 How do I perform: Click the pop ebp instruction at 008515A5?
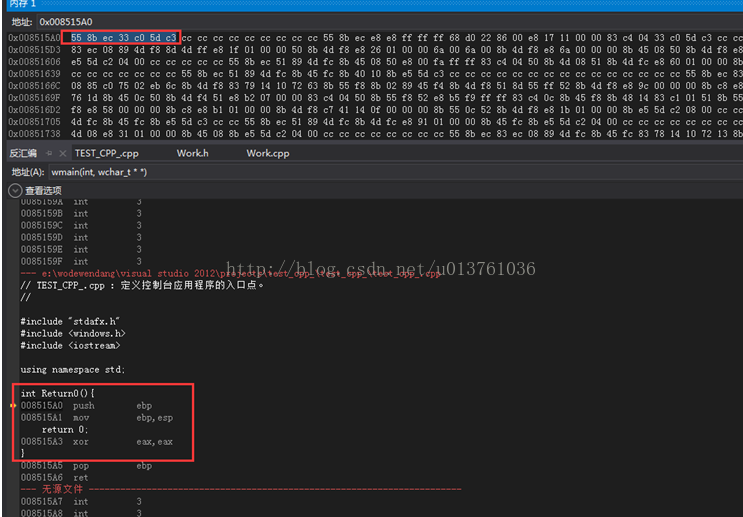86,466
